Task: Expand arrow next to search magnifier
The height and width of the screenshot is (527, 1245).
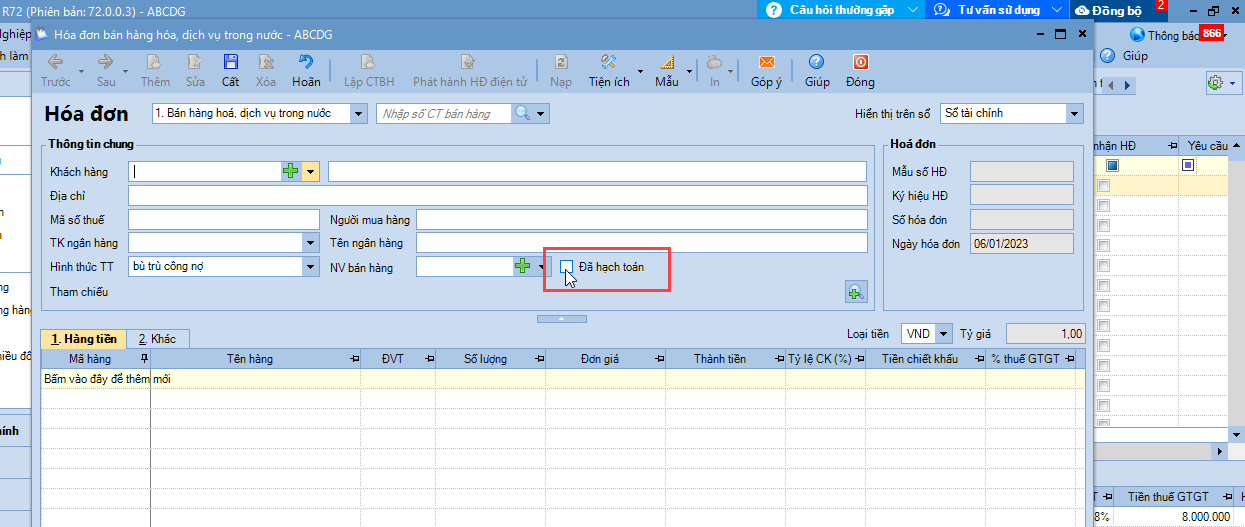Action: coord(542,114)
